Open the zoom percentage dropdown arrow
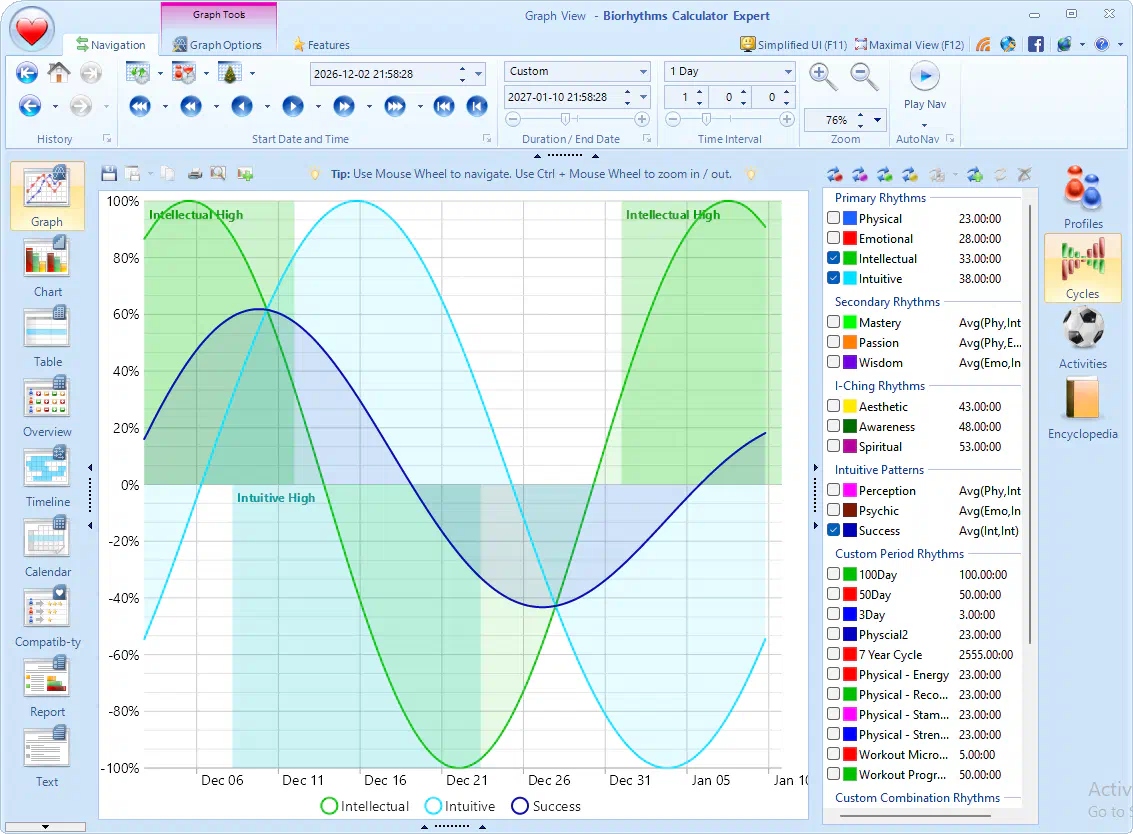The image size is (1133, 834). [x=877, y=120]
